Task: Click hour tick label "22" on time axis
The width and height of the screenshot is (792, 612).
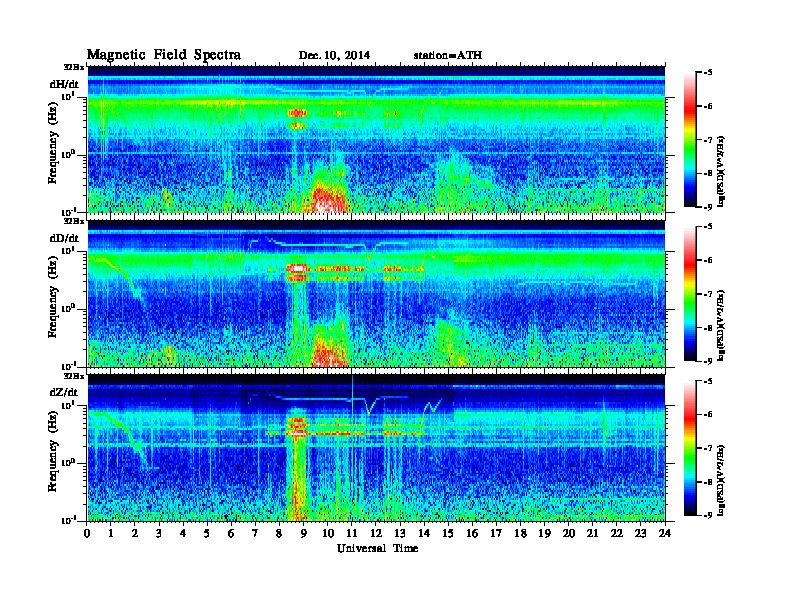Action: 617,533
